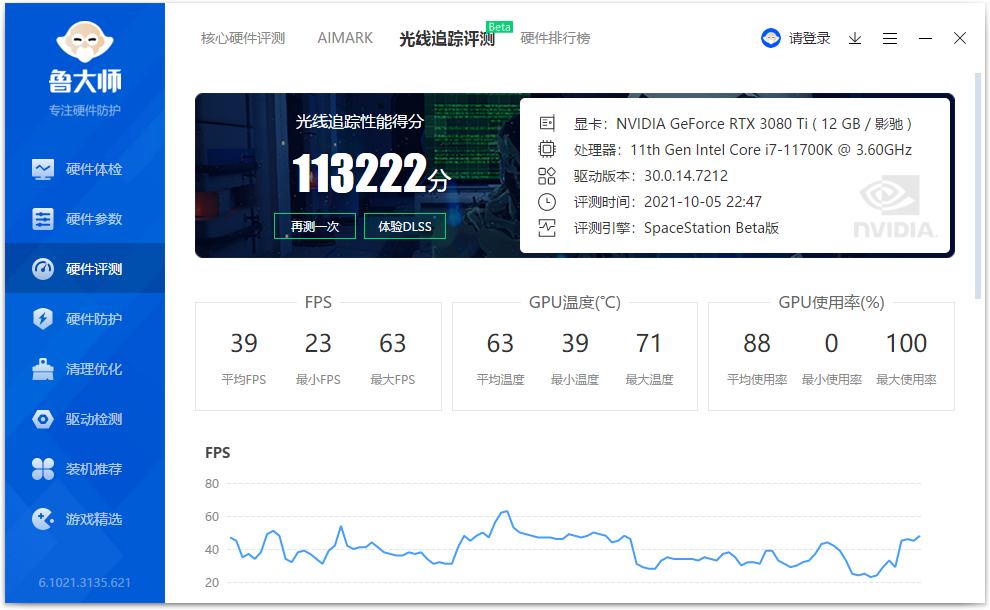Click 请登录 to sign in
990x610 pixels.
click(805, 38)
